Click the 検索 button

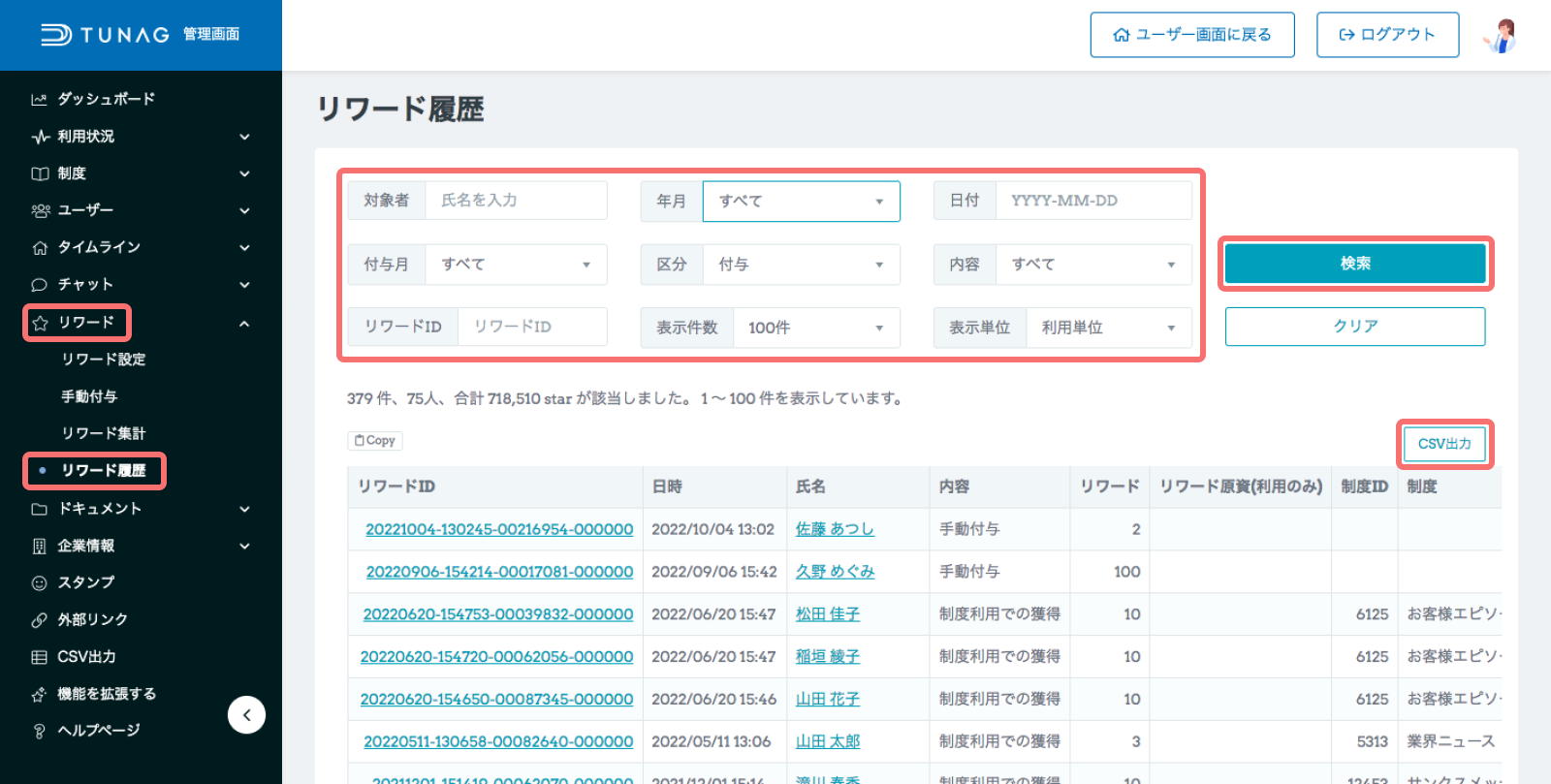[x=1355, y=264]
